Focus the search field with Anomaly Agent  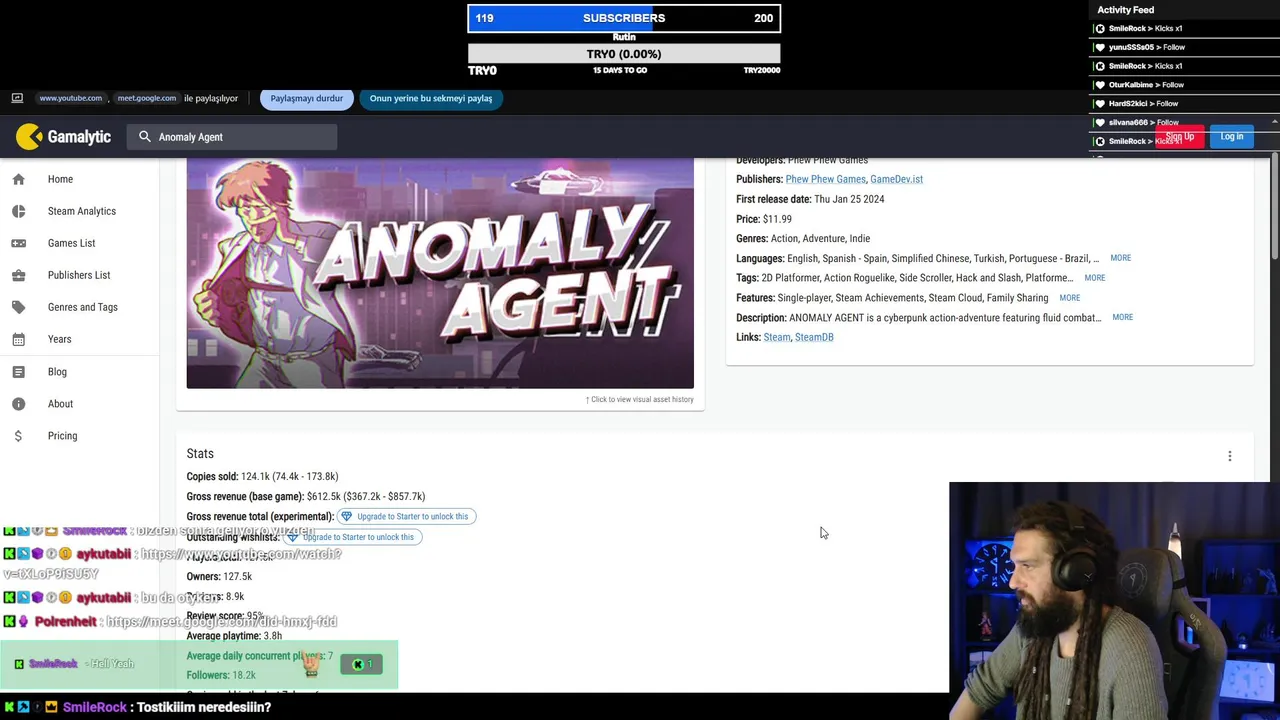(x=232, y=137)
